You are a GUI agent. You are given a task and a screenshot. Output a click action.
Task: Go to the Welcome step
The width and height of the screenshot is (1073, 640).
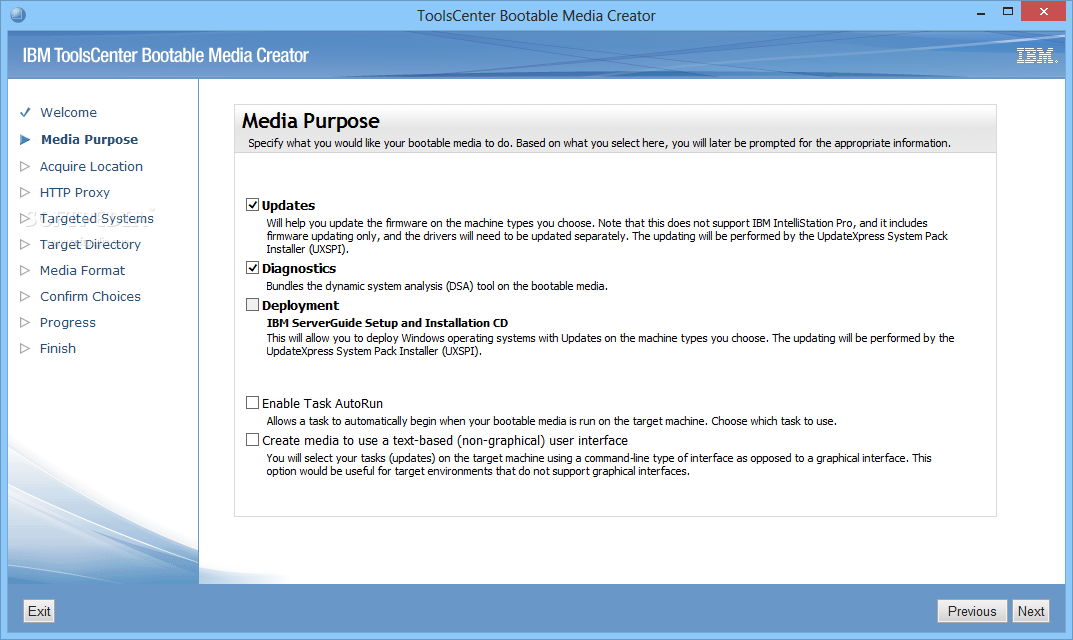pos(68,112)
